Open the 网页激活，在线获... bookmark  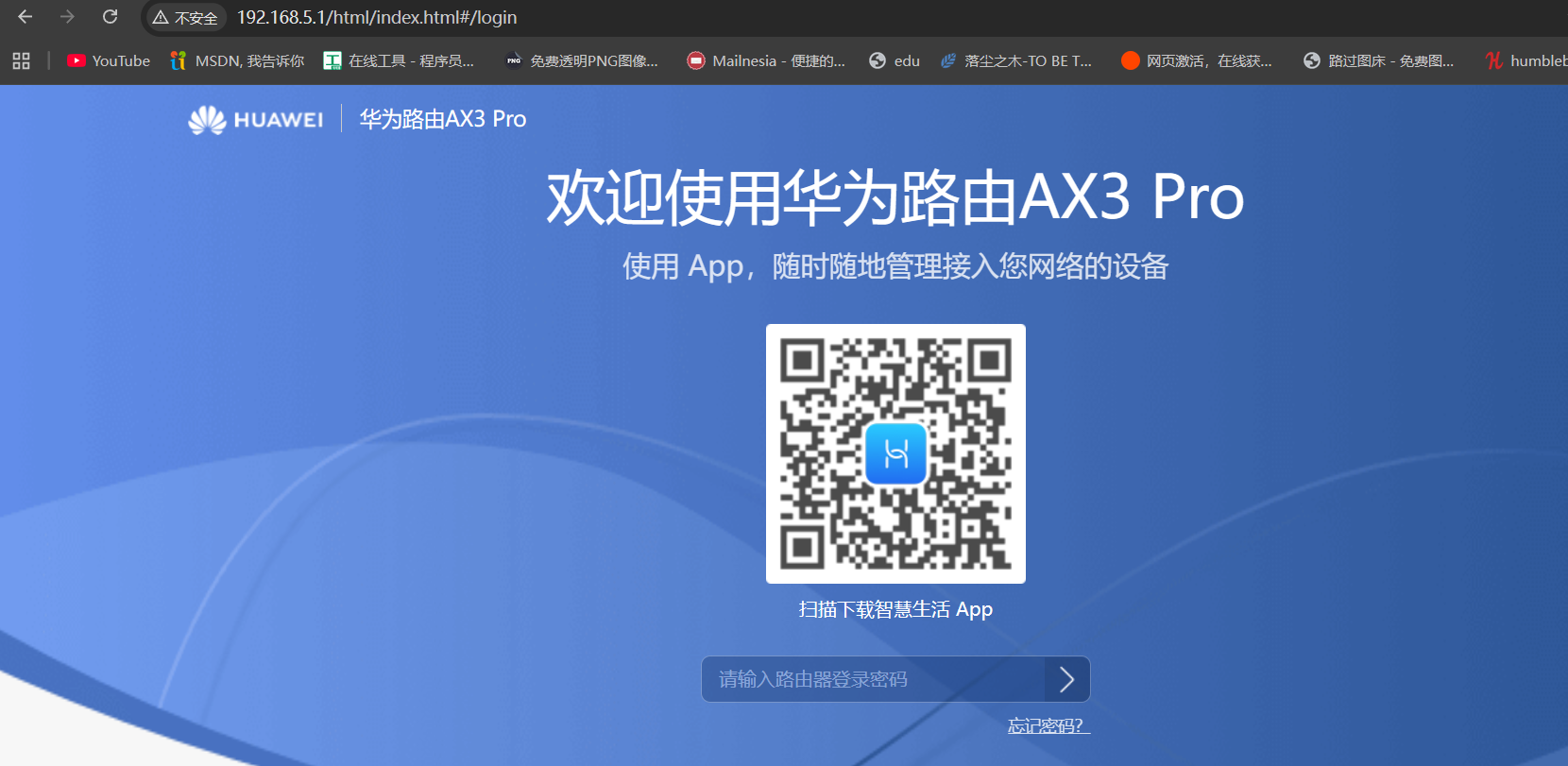click(x=1197, y=60)
